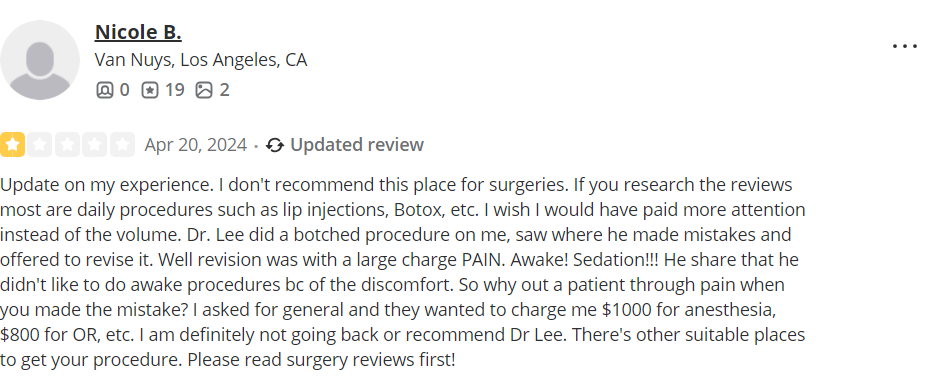Screen dimensions: 946x385
Task: Click the review count number 19
Action: tap(174, 91)
